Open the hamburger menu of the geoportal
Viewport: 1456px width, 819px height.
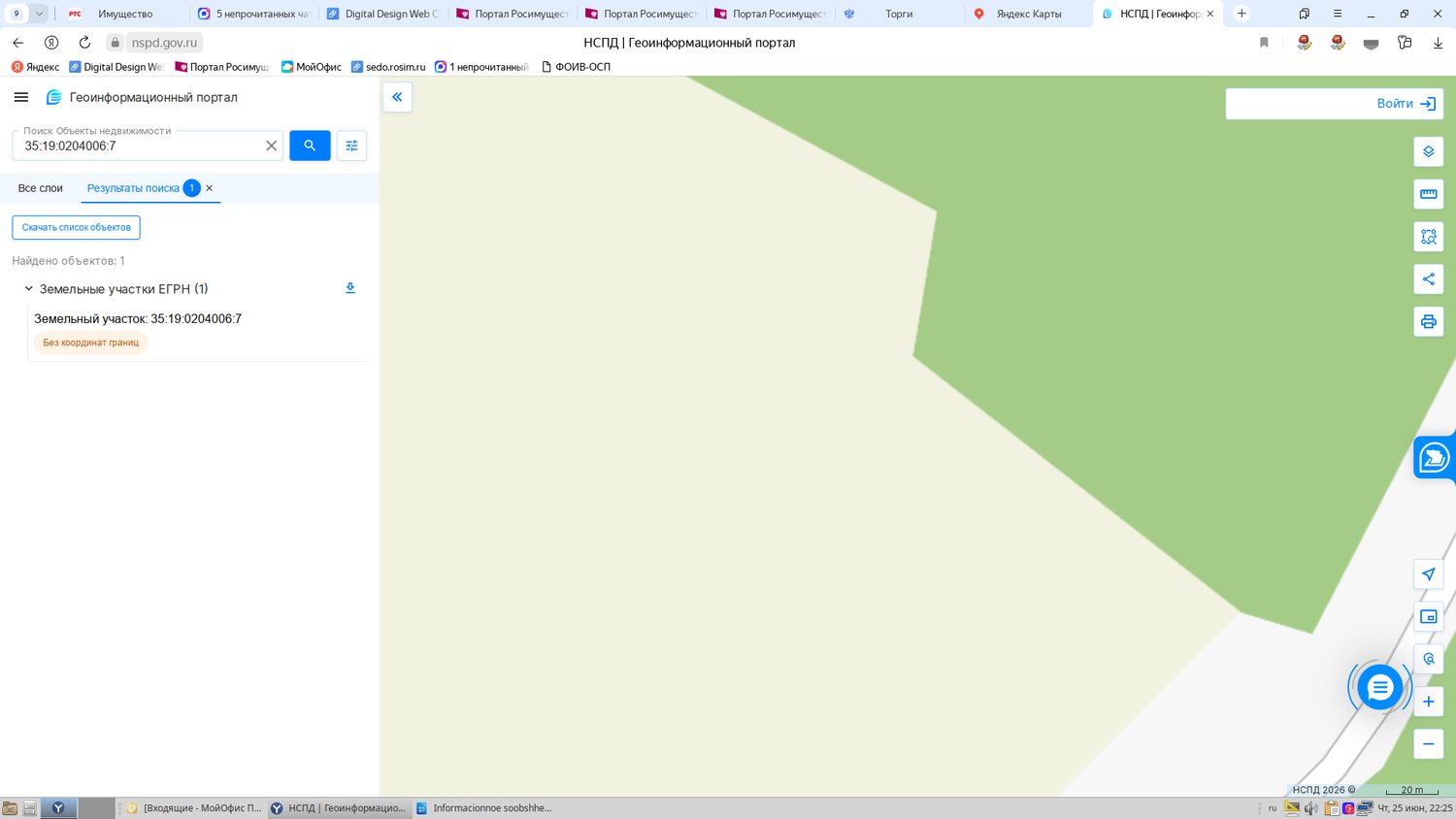pos(21,97)
